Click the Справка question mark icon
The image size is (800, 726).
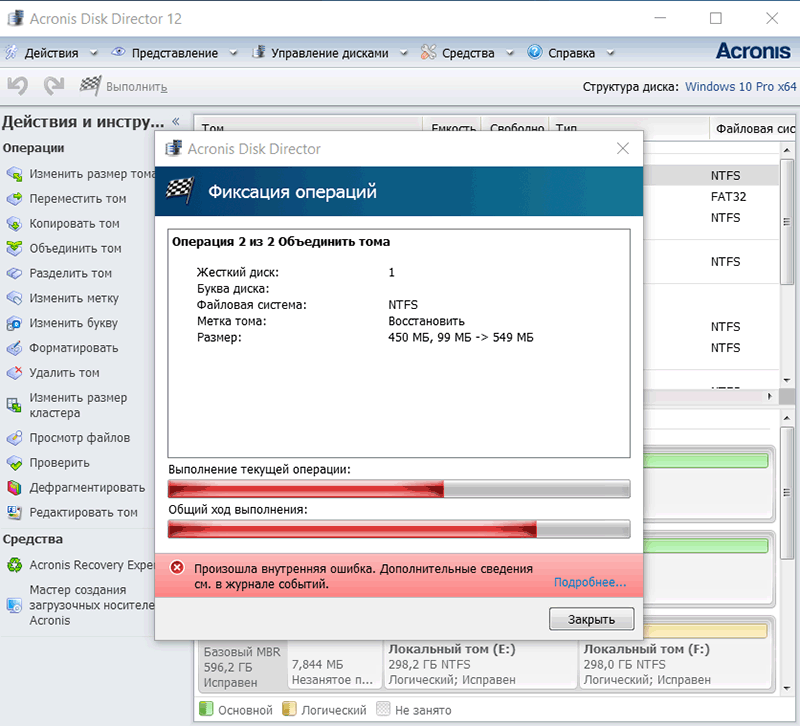coord(535,52)
